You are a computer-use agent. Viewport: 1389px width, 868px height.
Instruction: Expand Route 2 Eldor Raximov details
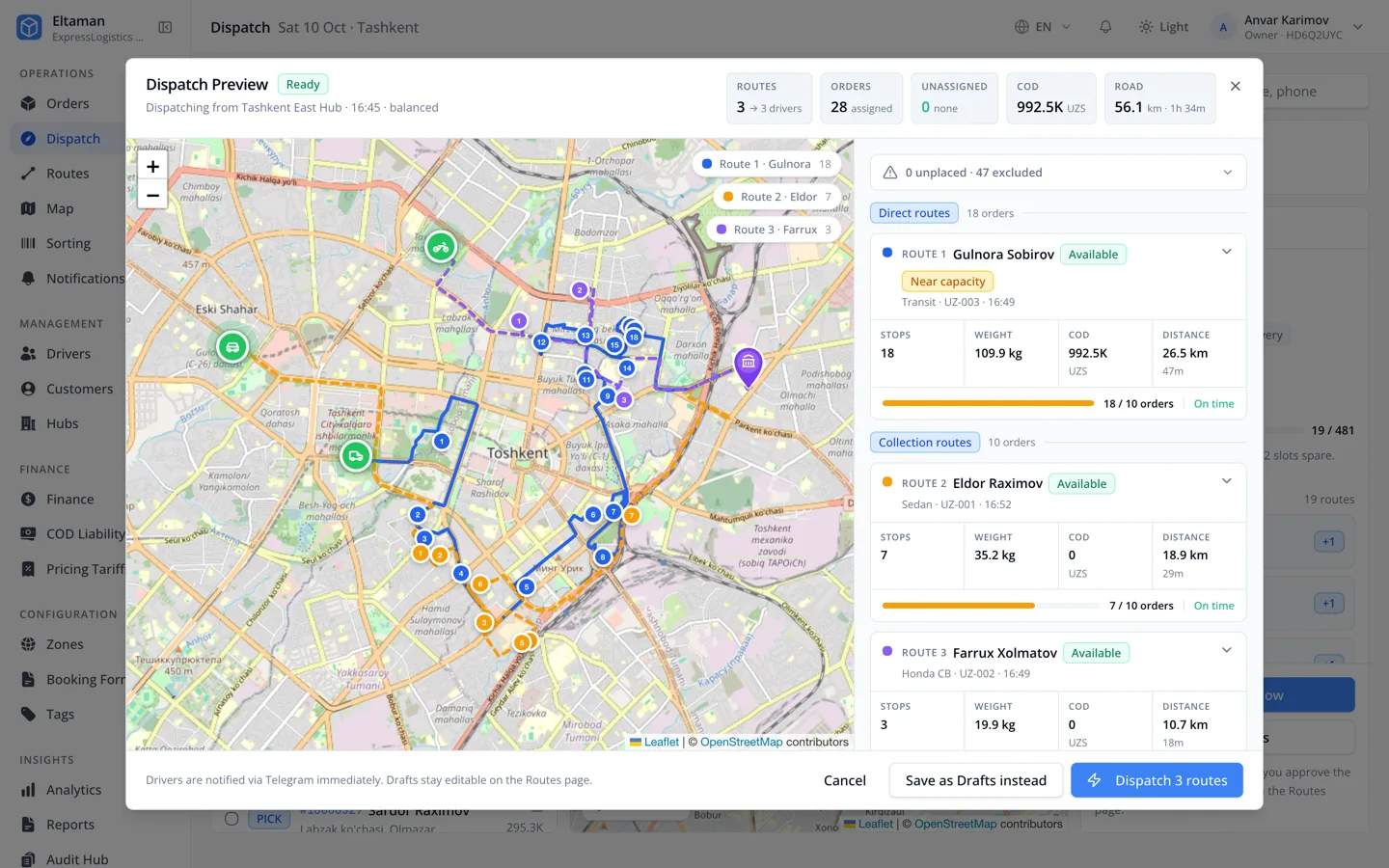coord(1227,481)
